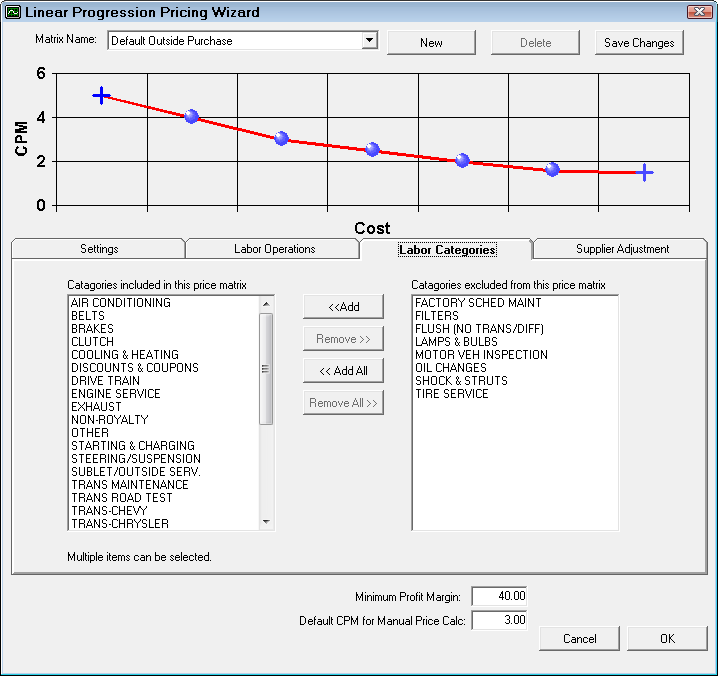718x676 pixels.
Task: Select the graph point at CPM 4
Action: pyautogui.click(x=191, y=117)
